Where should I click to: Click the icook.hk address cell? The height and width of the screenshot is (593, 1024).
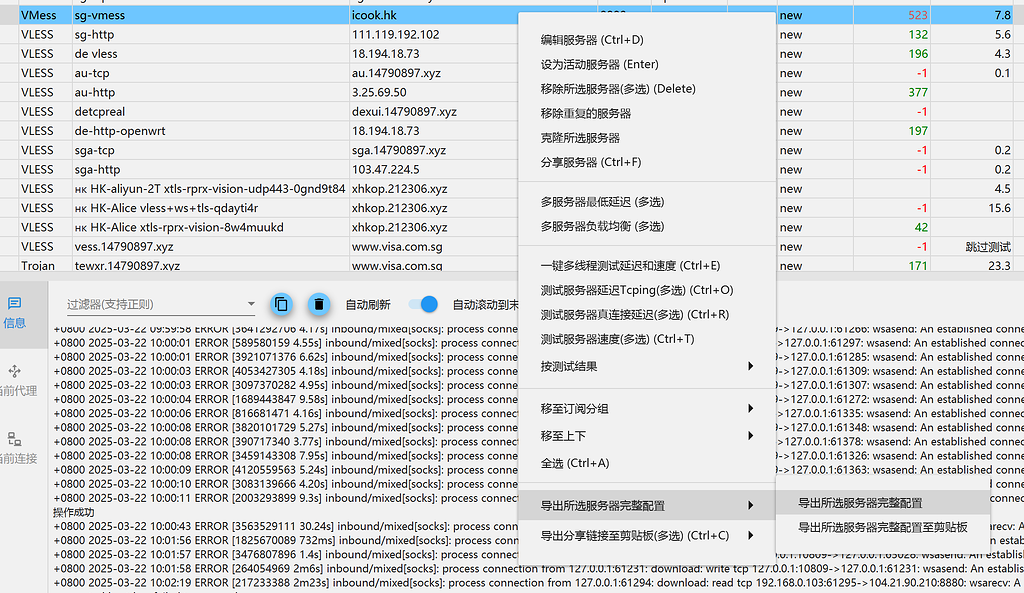click(x=434, y=15)
